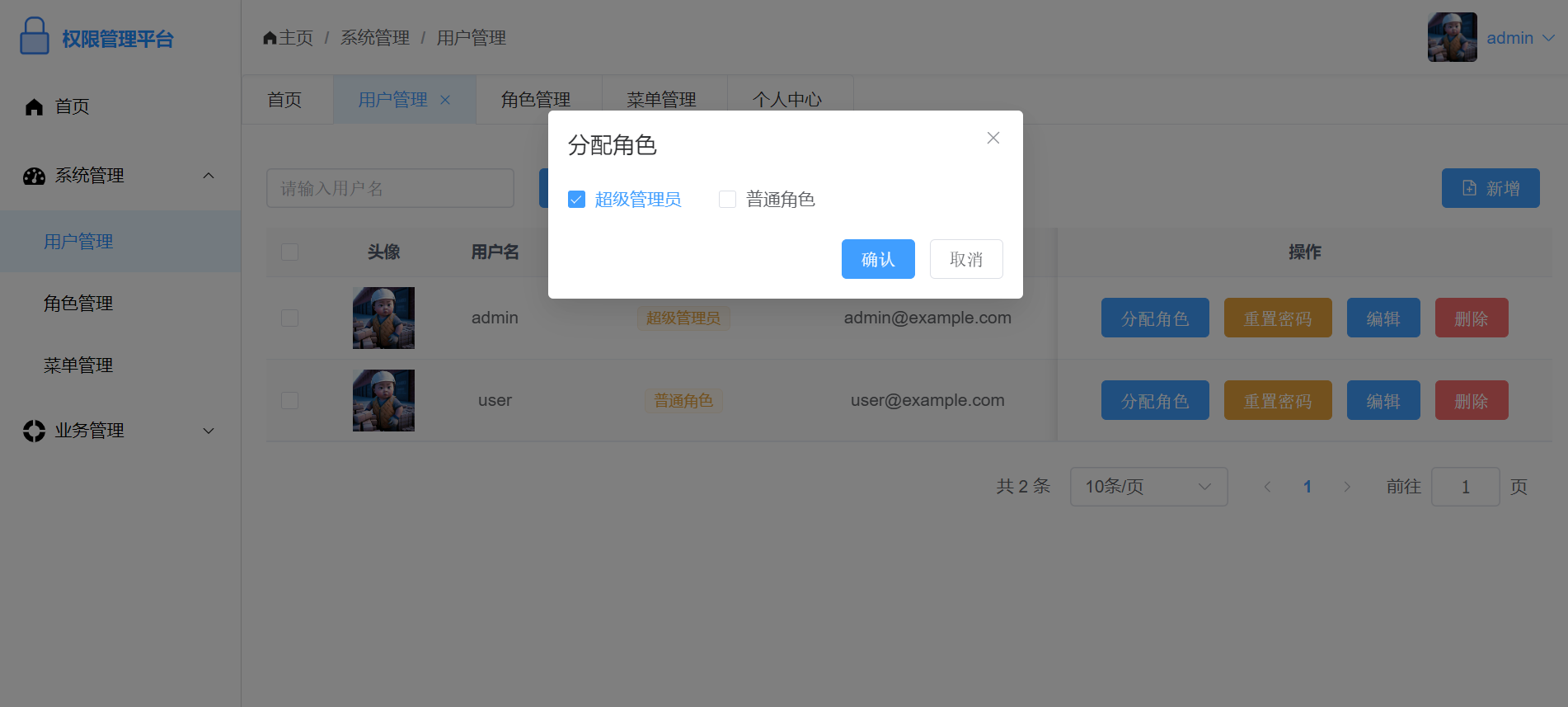
Task: Click the admin avatar in header
Action: click(x=1452, y=37)
